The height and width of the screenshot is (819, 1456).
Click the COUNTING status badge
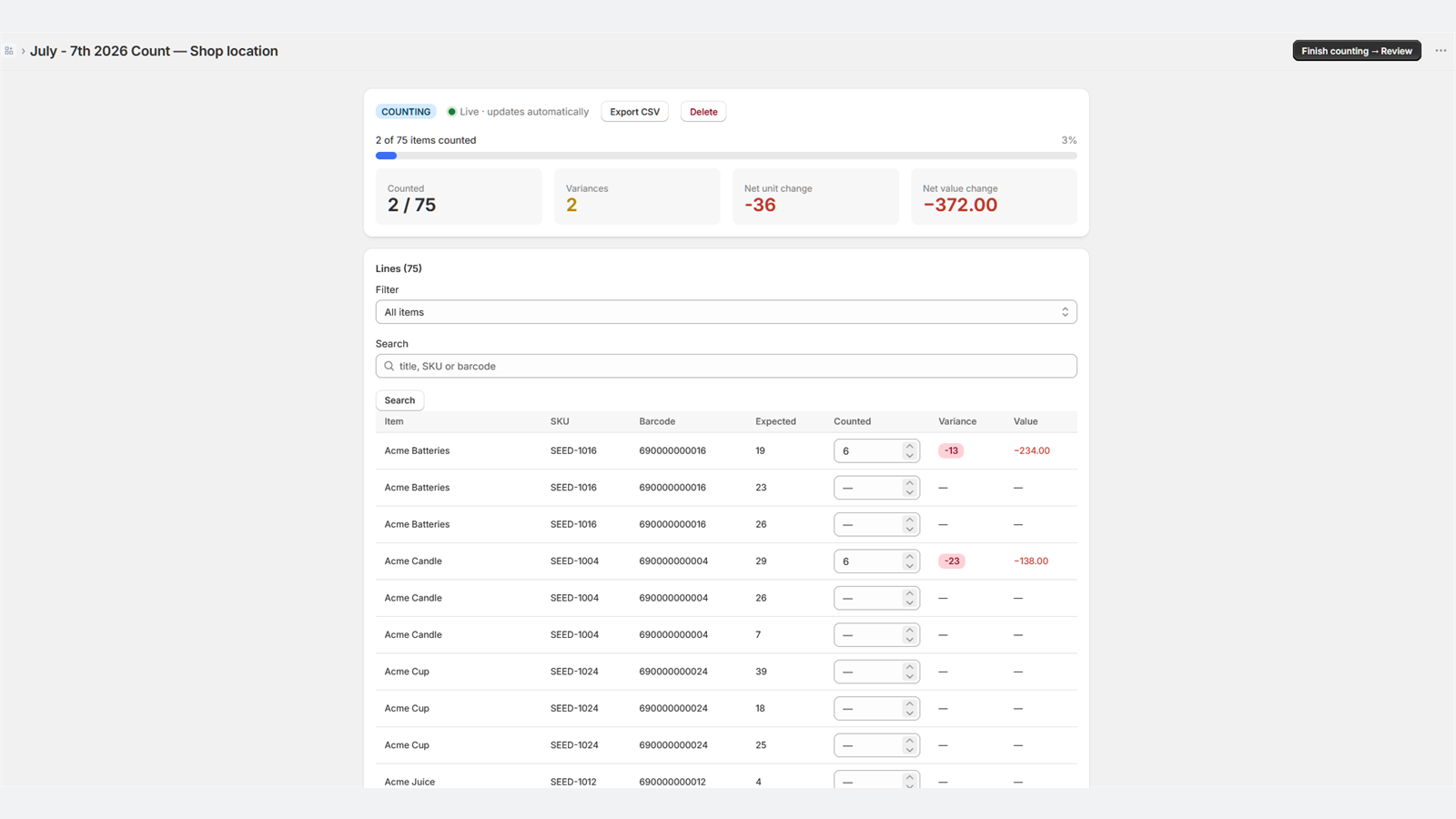click(x=406, y=112)
